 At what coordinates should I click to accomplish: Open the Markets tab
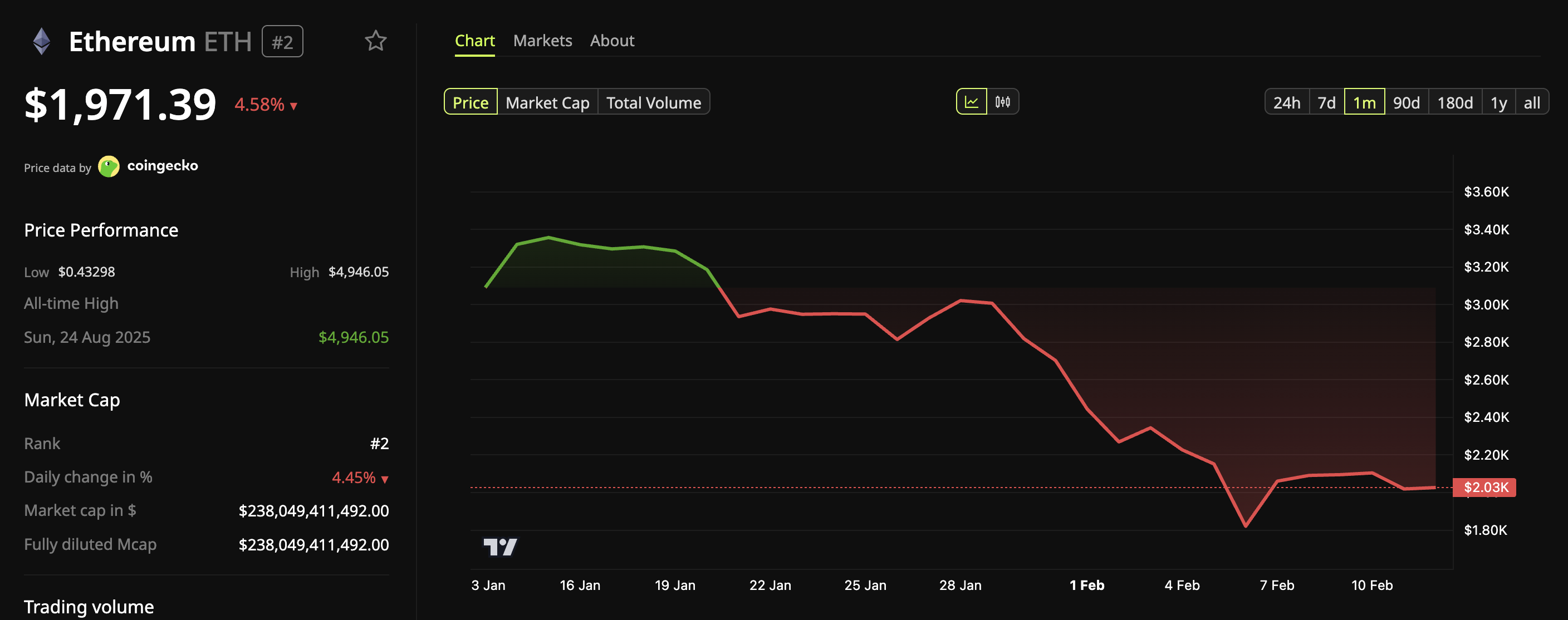pos(542,40)
